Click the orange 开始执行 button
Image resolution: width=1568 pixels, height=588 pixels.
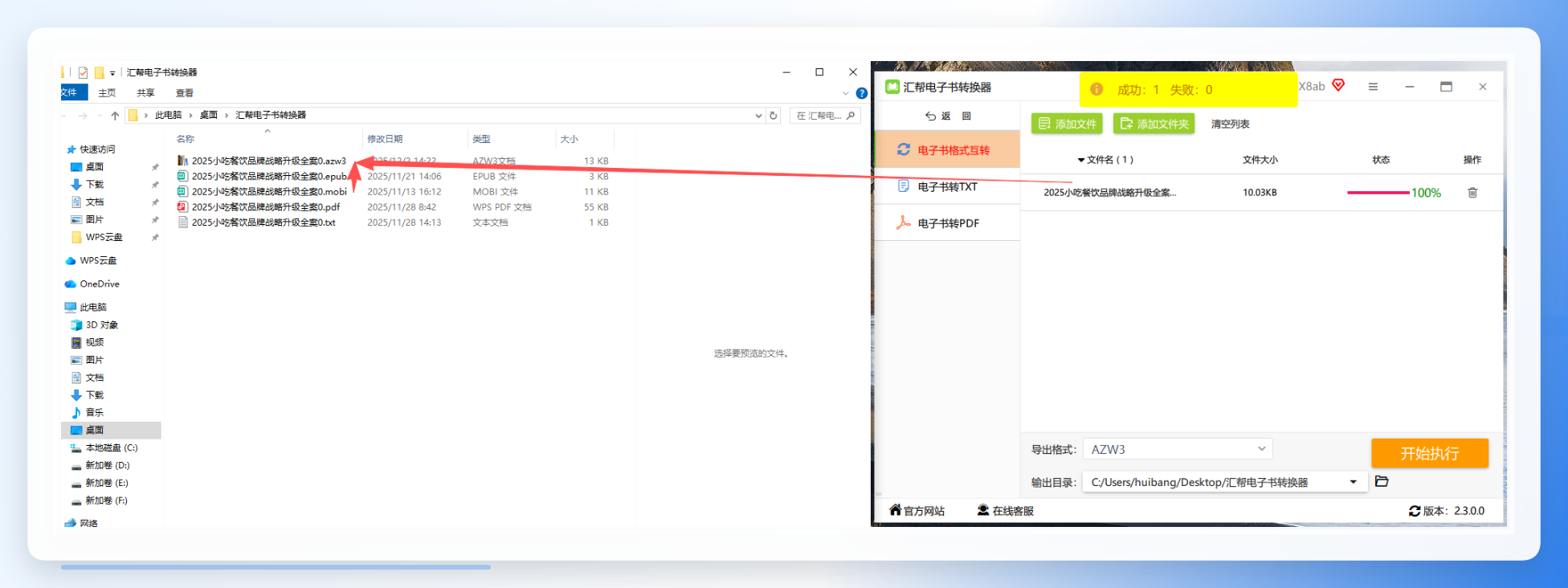click(1430, 453)
